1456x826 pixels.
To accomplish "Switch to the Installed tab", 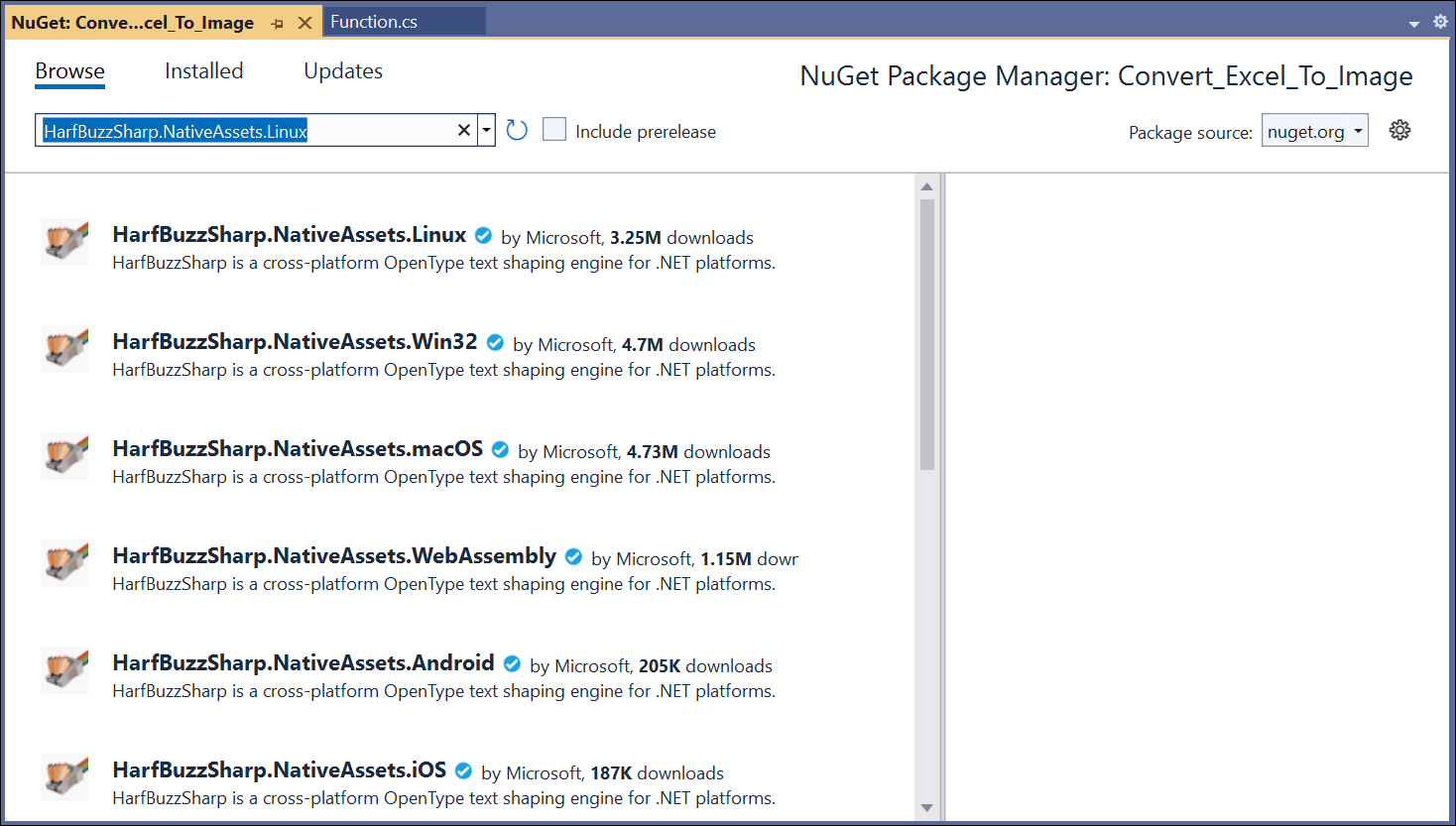I will [203, 71].
